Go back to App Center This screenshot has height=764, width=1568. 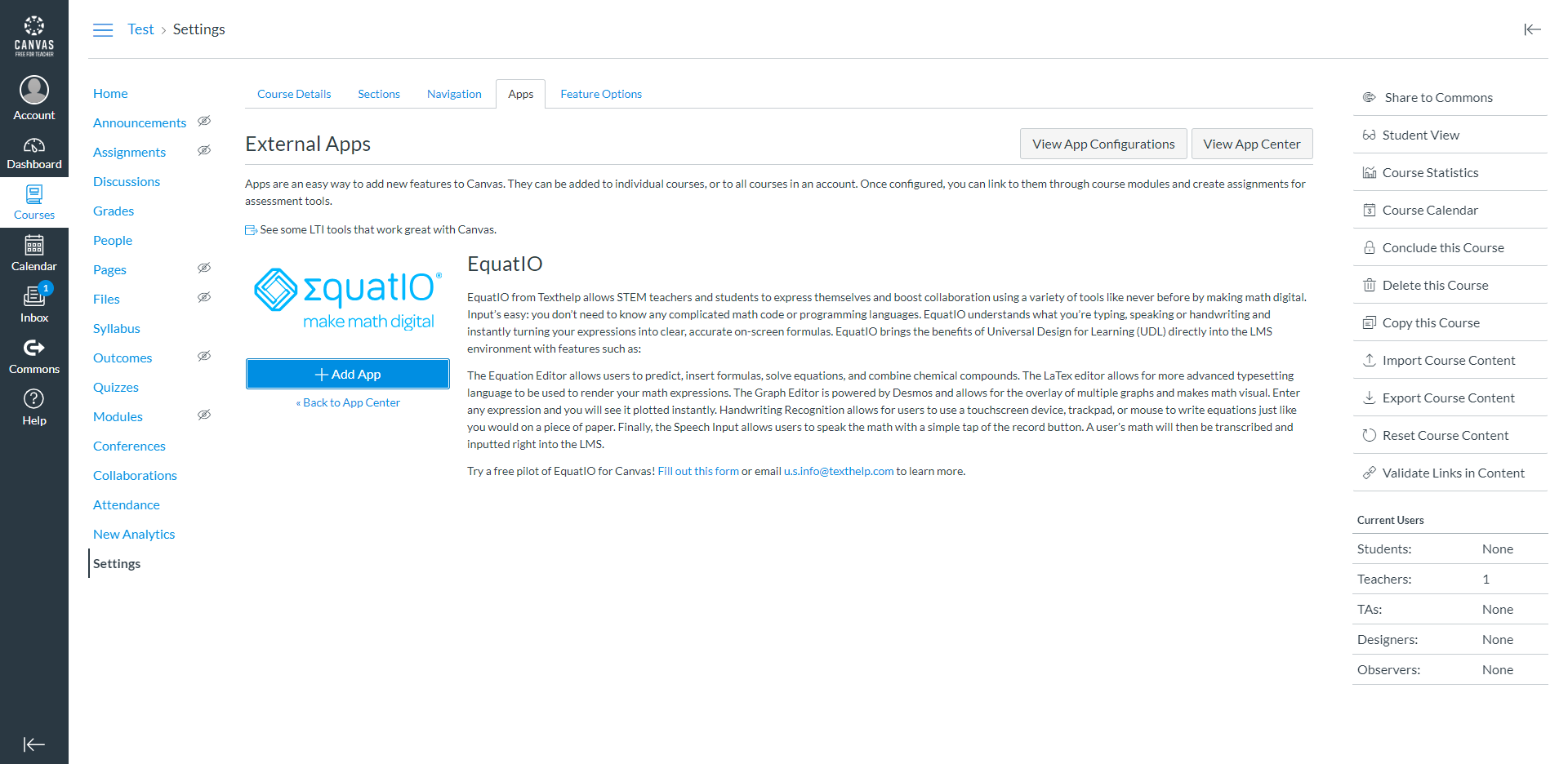348,402
